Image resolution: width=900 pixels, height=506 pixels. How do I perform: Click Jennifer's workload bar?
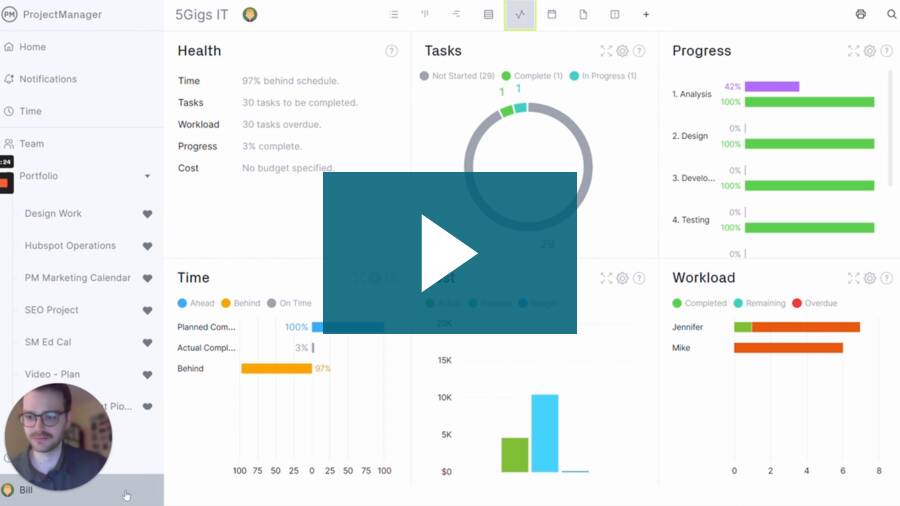pyautogui.click(x=797, y=327)
